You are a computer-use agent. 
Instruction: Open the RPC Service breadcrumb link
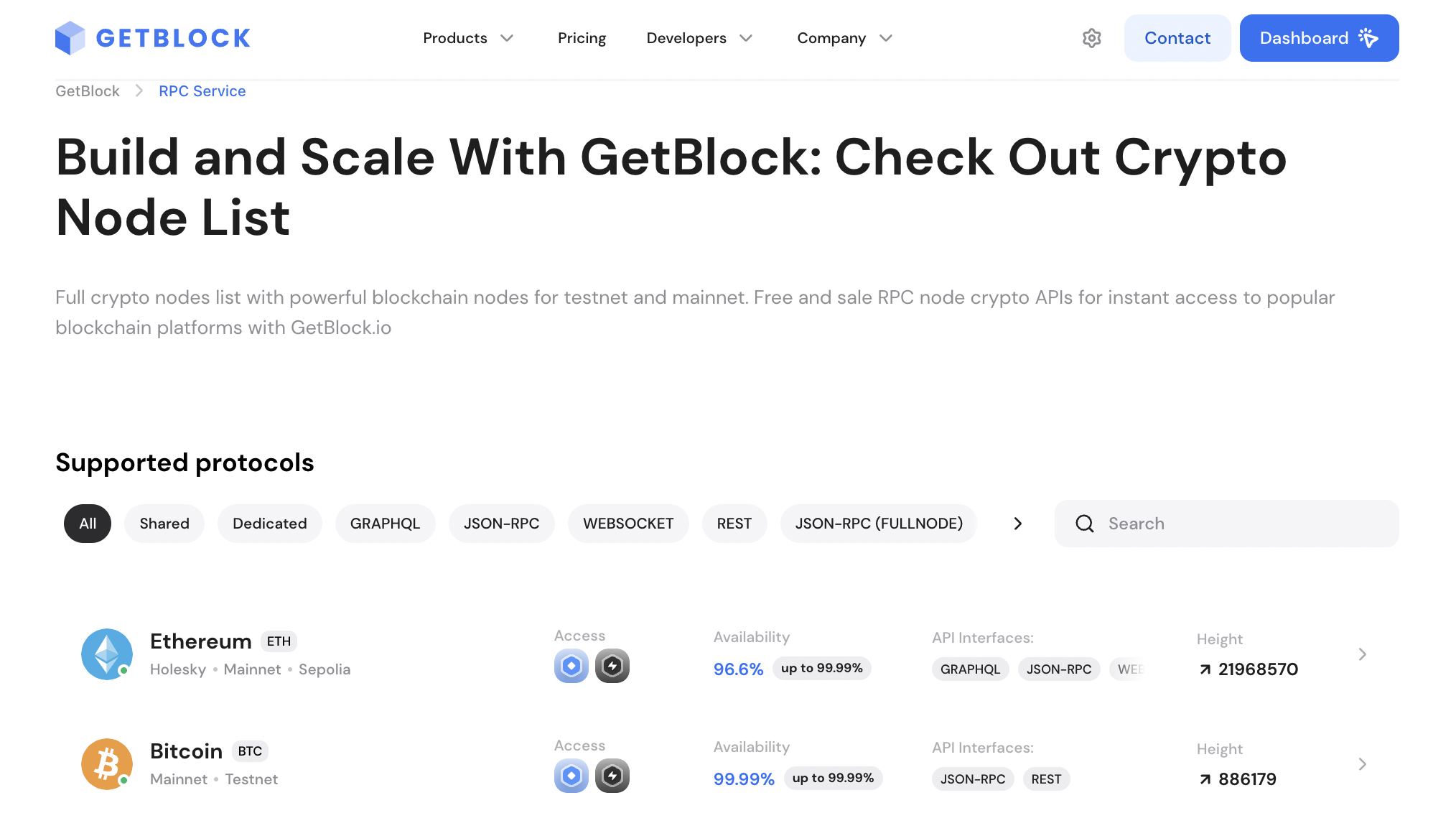(x=202, y=91)
